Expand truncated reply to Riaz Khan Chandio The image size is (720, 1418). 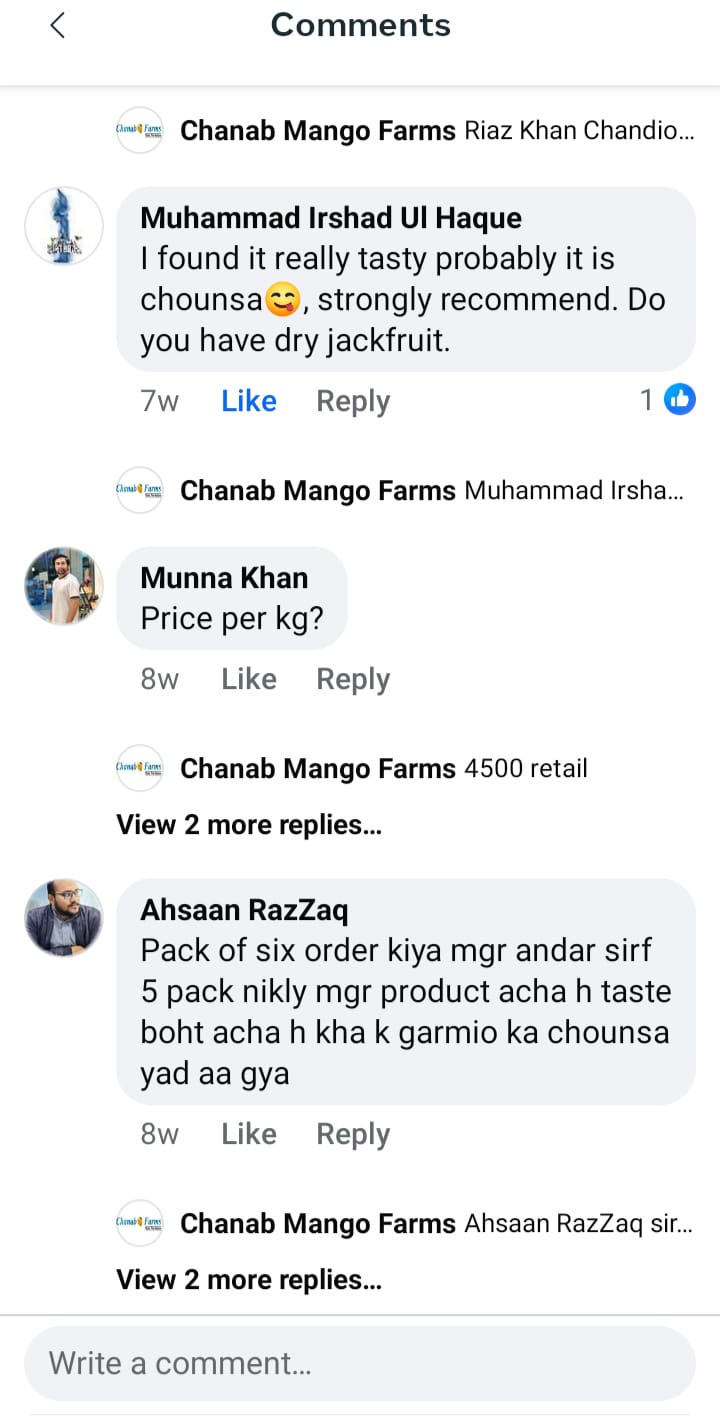pos(579,130)
